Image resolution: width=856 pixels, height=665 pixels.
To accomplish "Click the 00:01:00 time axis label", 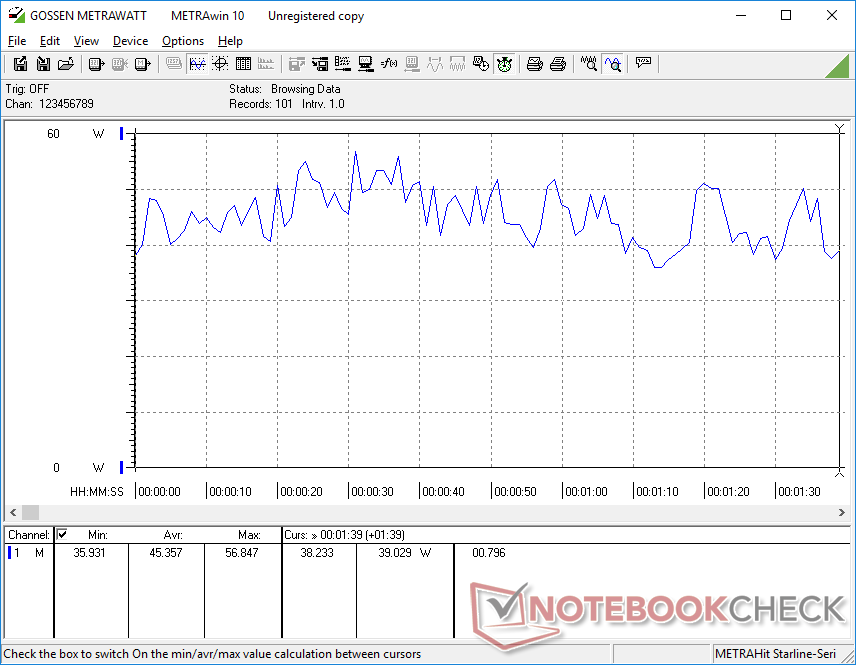I will (586, 491).
